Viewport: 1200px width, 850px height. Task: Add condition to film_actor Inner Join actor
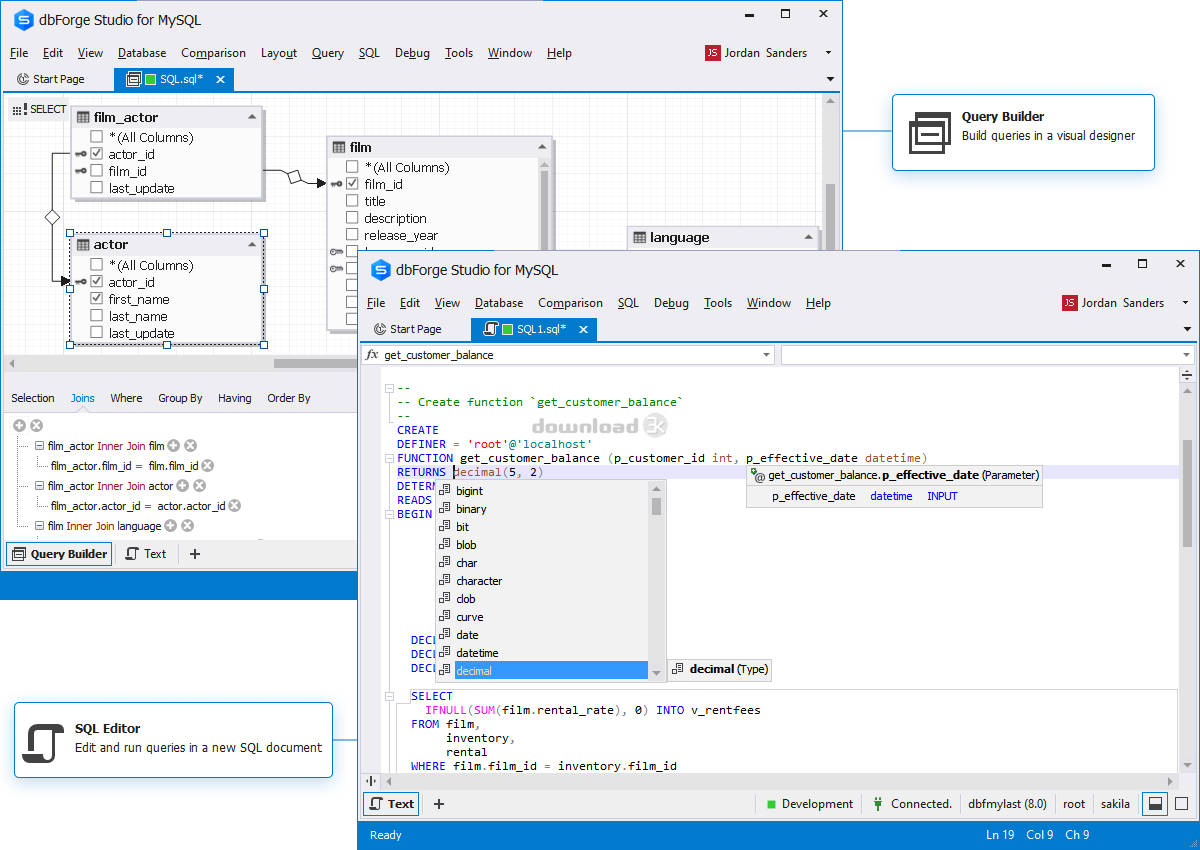pos(182,486)
